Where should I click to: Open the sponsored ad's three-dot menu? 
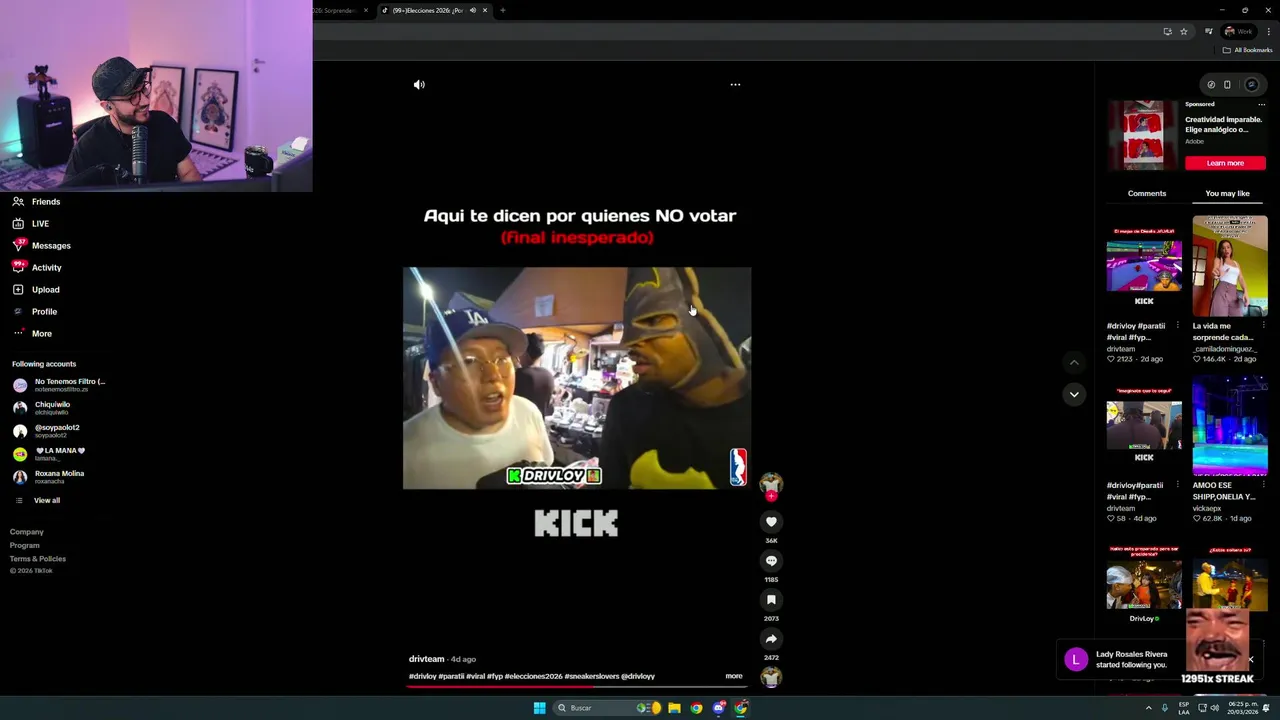point(1261,104)
